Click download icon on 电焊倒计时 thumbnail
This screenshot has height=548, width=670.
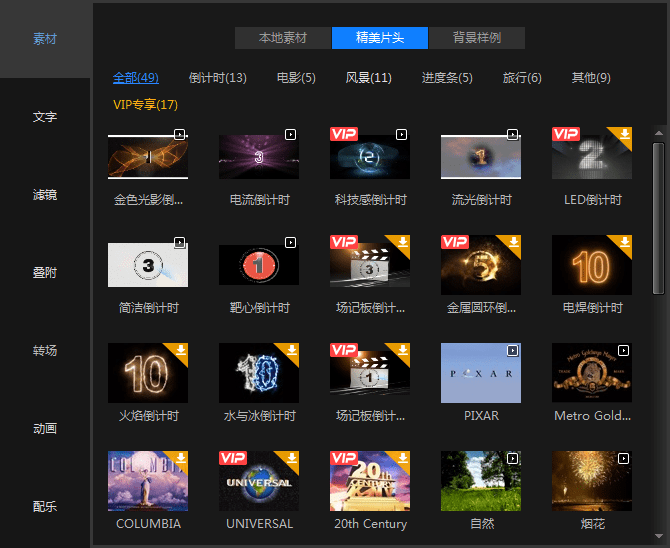(x=624, y=241)
